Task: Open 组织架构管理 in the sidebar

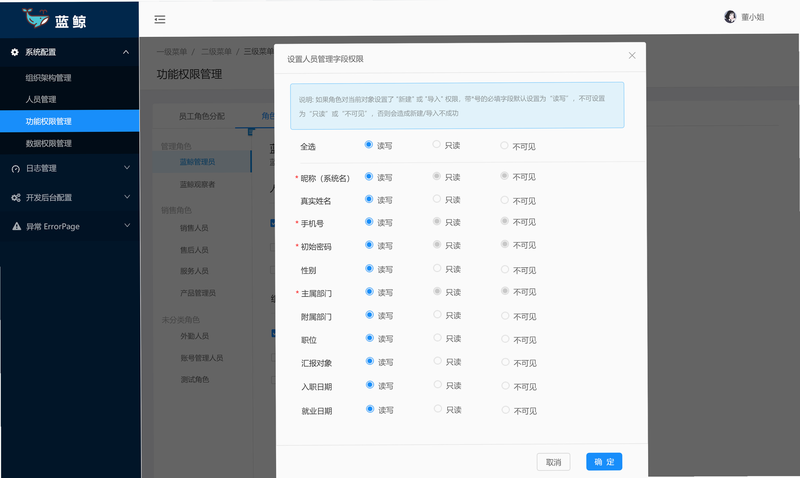Action: (x=48, y=78)
